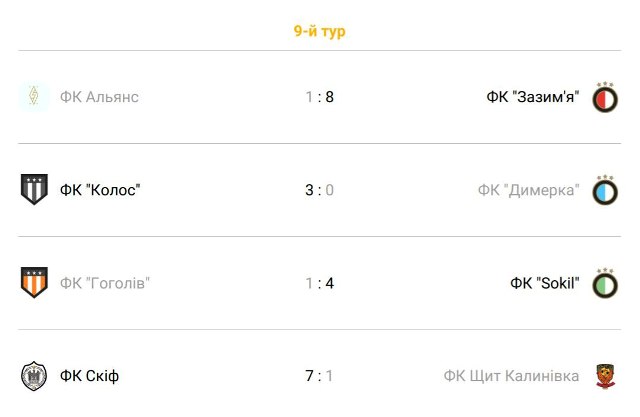Select the 9-й тур round heading
Viewport: 640px width, 417px height.
tap(320, 31)
